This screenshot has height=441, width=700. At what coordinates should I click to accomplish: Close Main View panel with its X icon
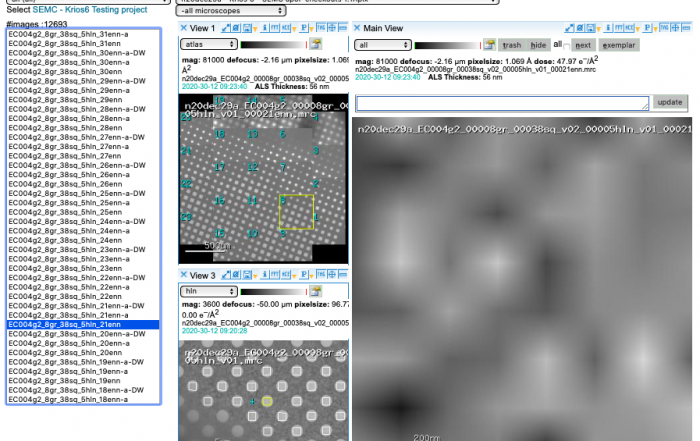357,28
